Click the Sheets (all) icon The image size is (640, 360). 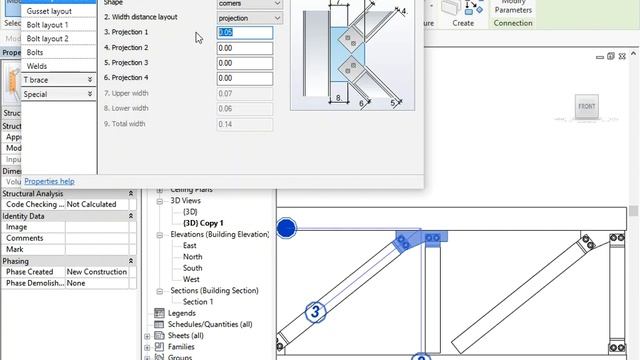159,336
